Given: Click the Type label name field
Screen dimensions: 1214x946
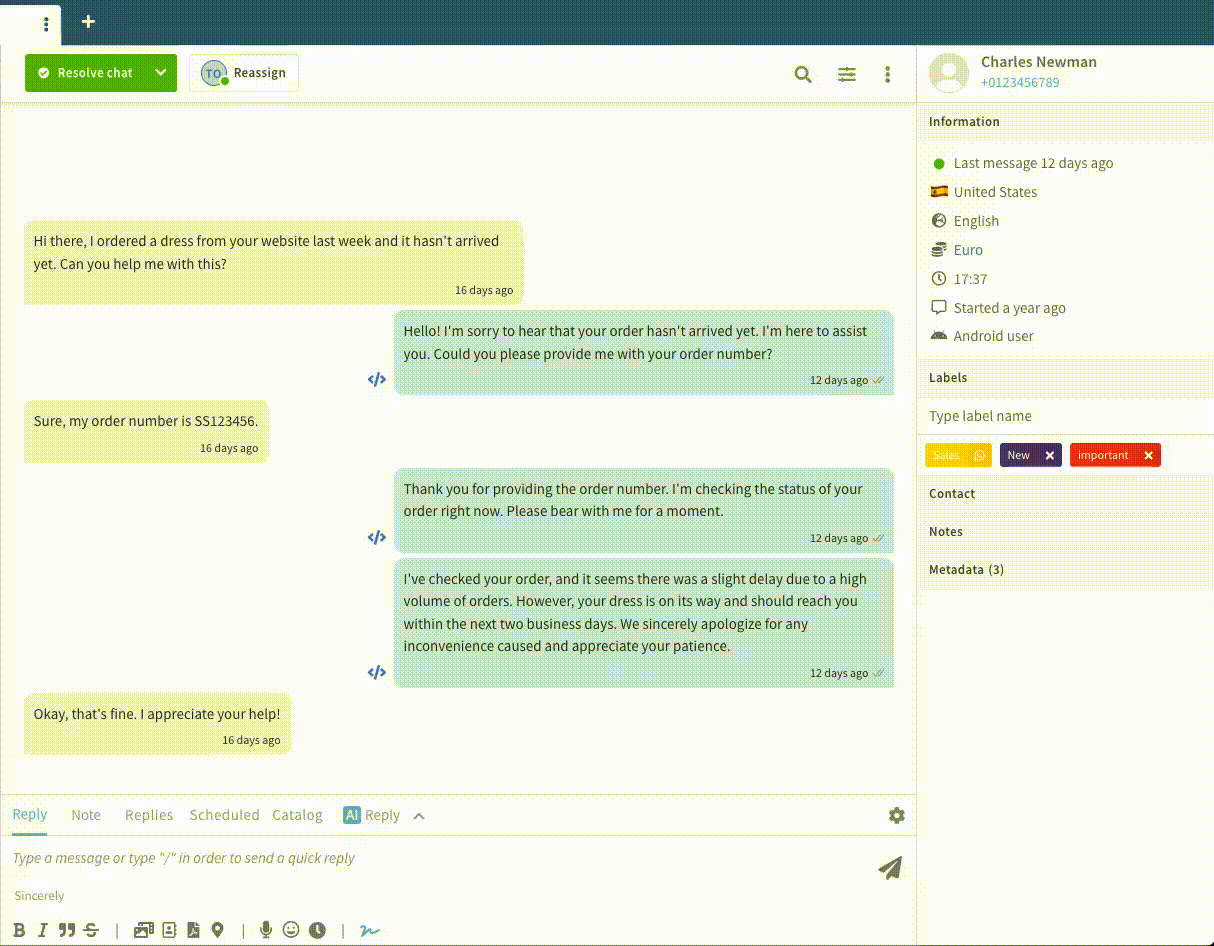Looking at the screenshot, I should pos(1065,416).
